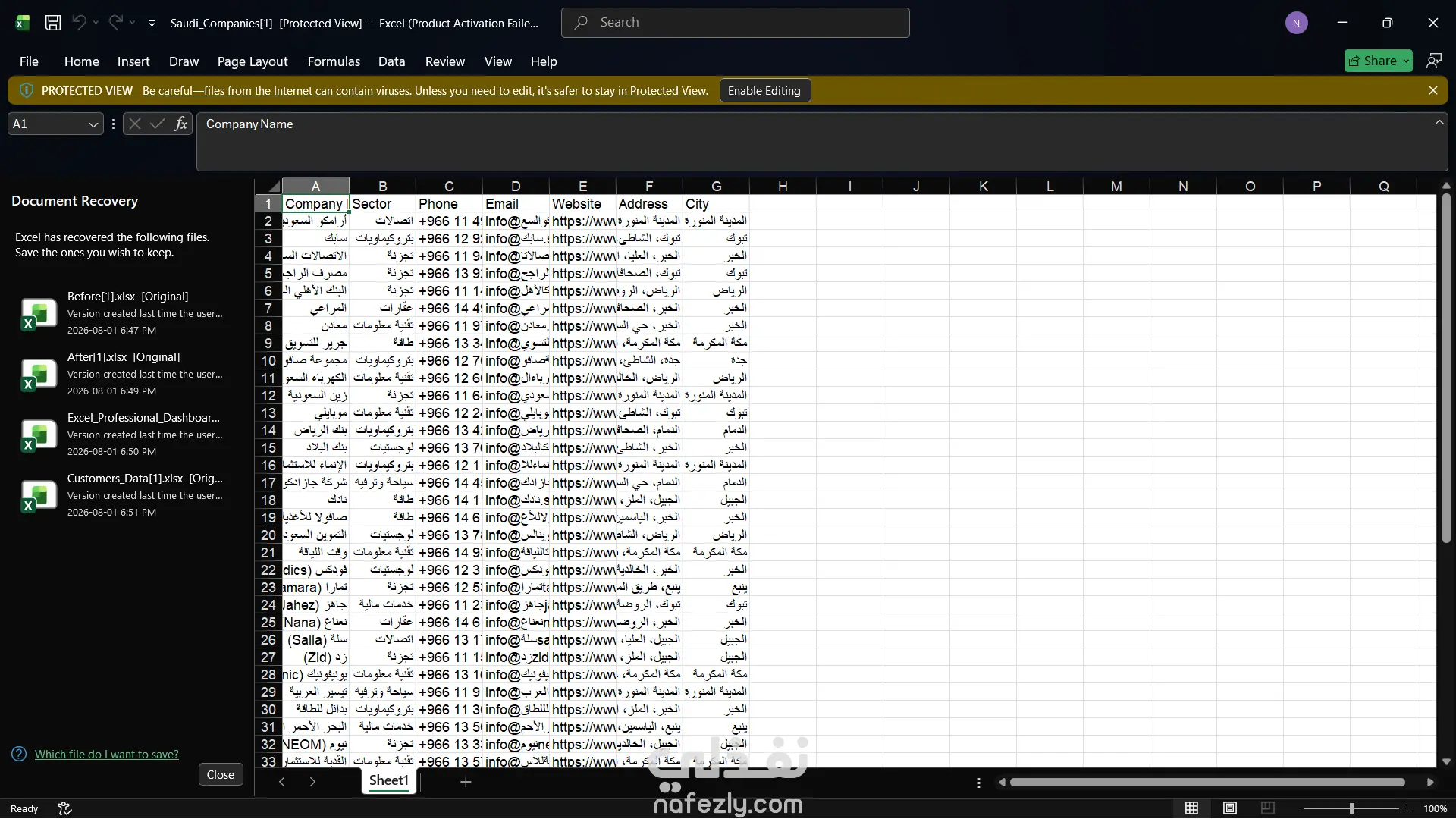Image resolution: width=1456 pixels, height=819 pixels.
Task: Click the Protected View shield icon
Action: pos(27,90)
